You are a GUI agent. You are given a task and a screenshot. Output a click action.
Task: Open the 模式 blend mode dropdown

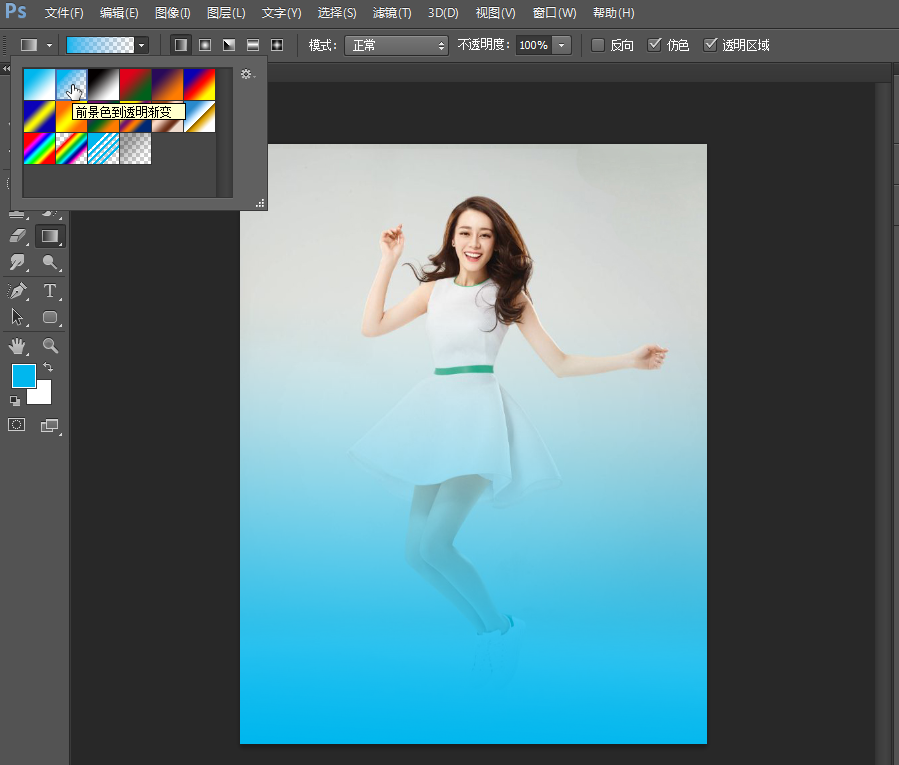point(396,45)
